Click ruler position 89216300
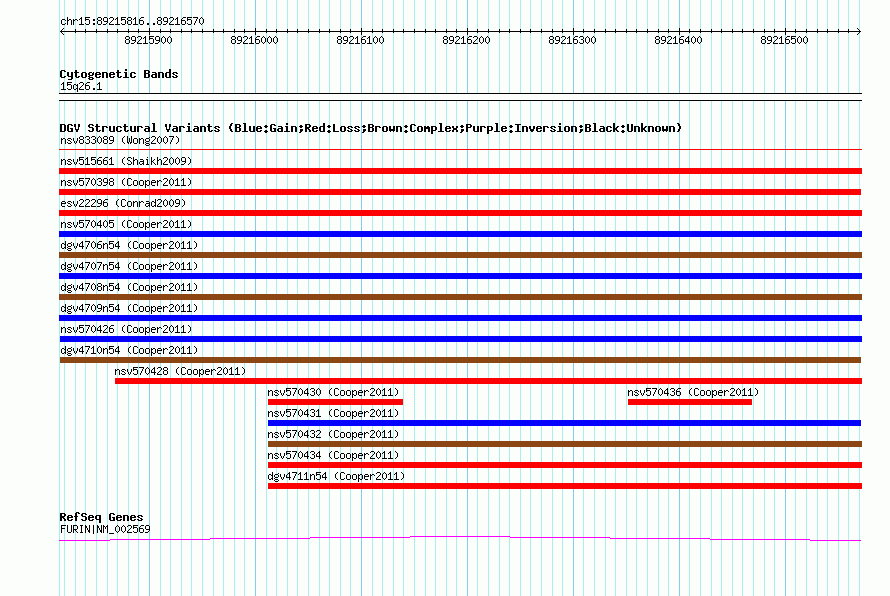 [x=572, y=40]
